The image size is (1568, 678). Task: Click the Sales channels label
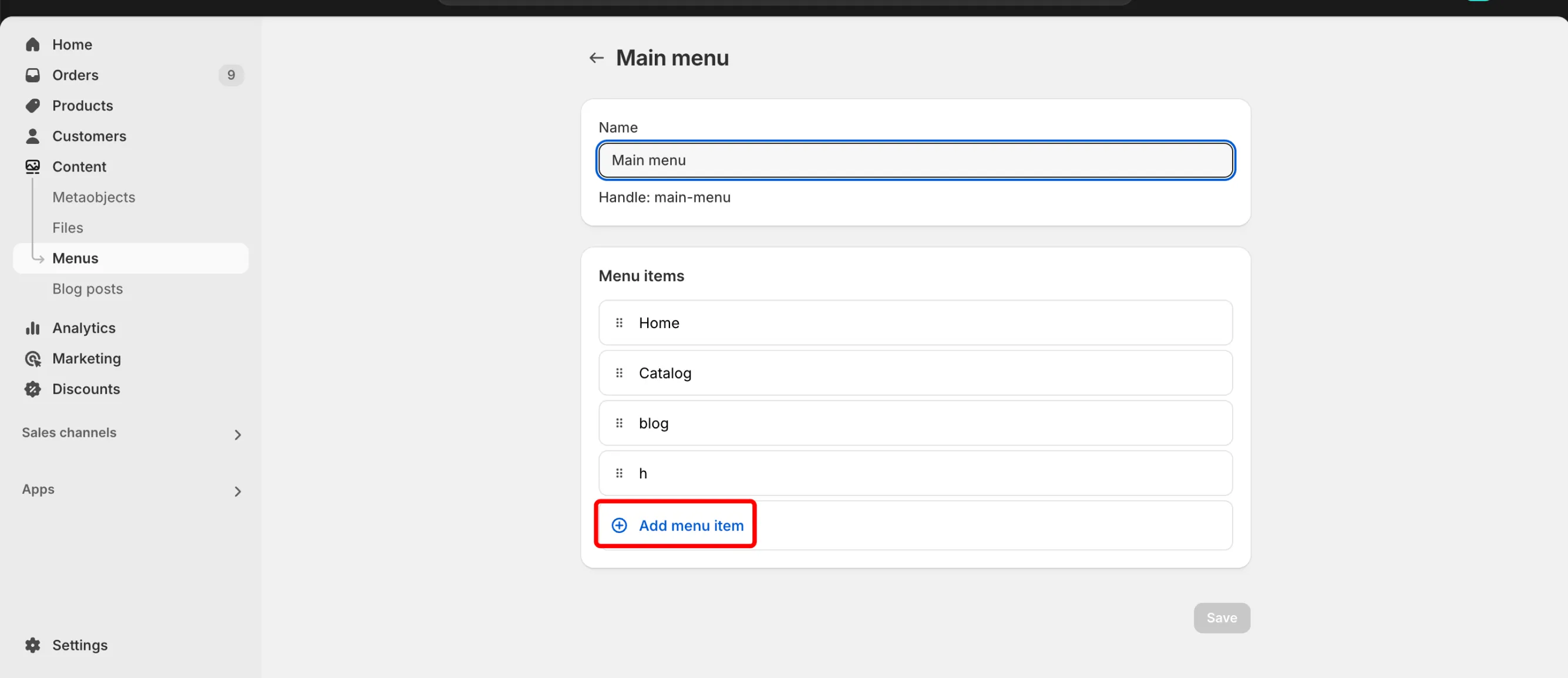pyautogui.click(x=69, y=433)
